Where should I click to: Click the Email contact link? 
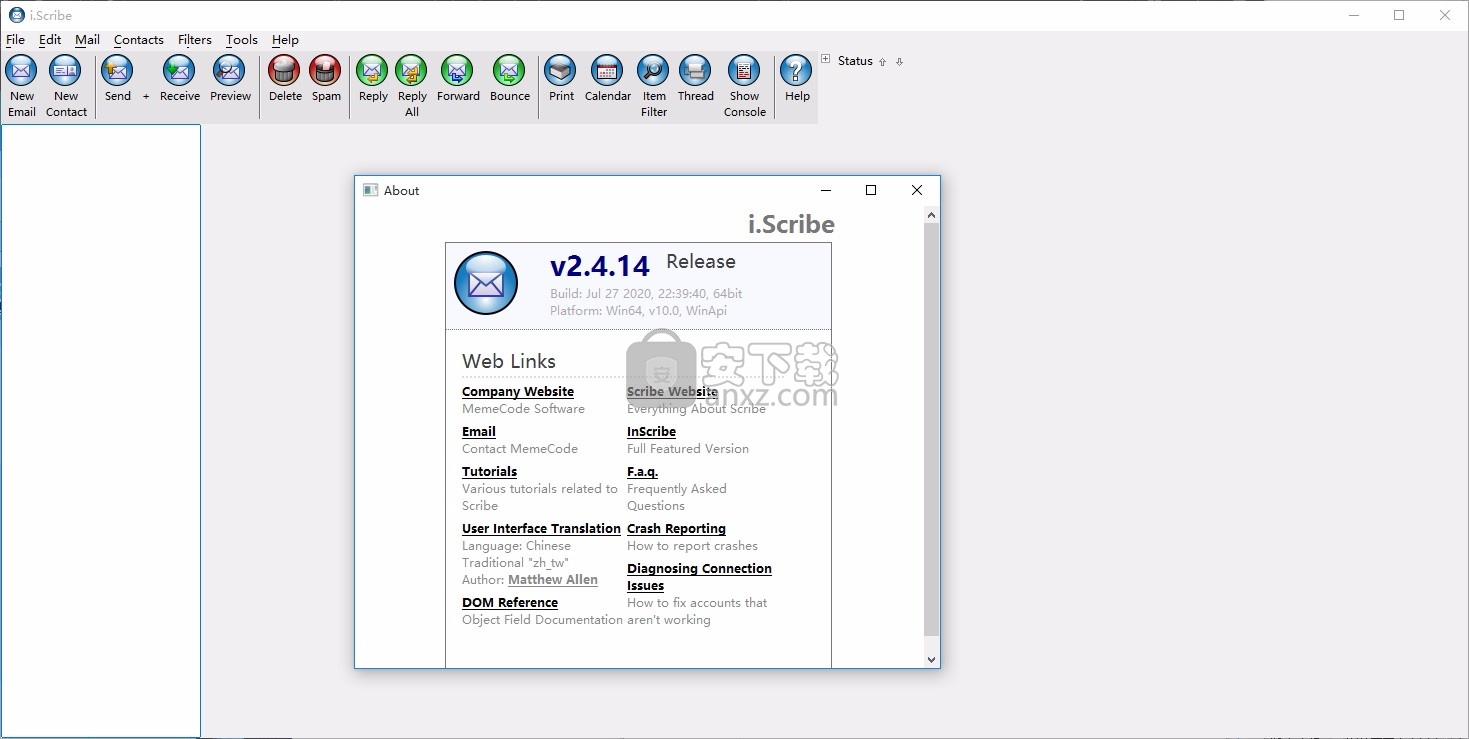click(479, 432)
